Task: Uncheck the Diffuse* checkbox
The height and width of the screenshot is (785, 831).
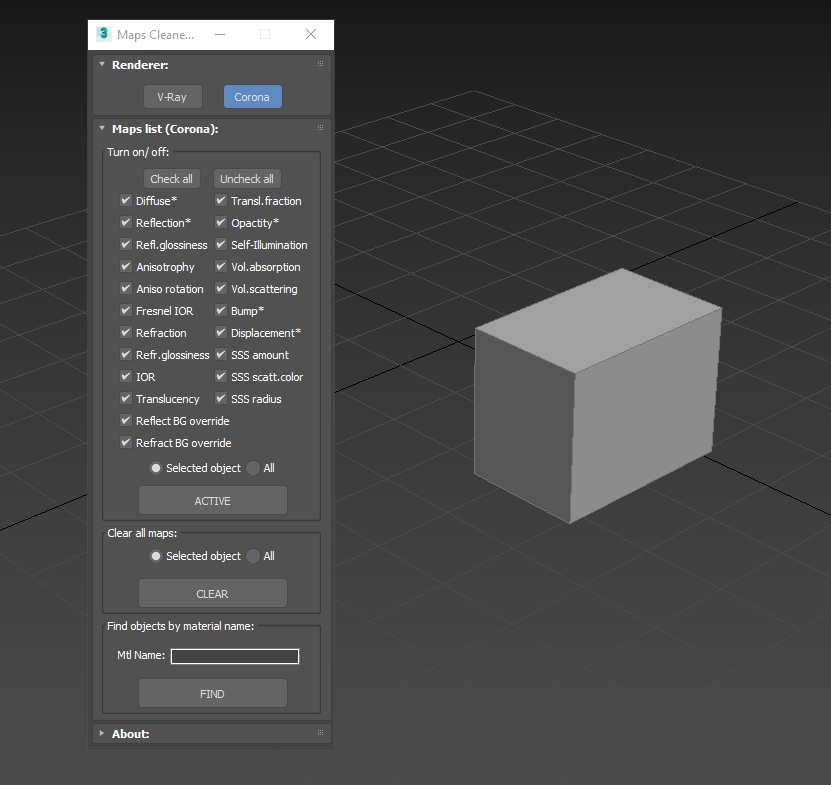Action: pos(124,200)
